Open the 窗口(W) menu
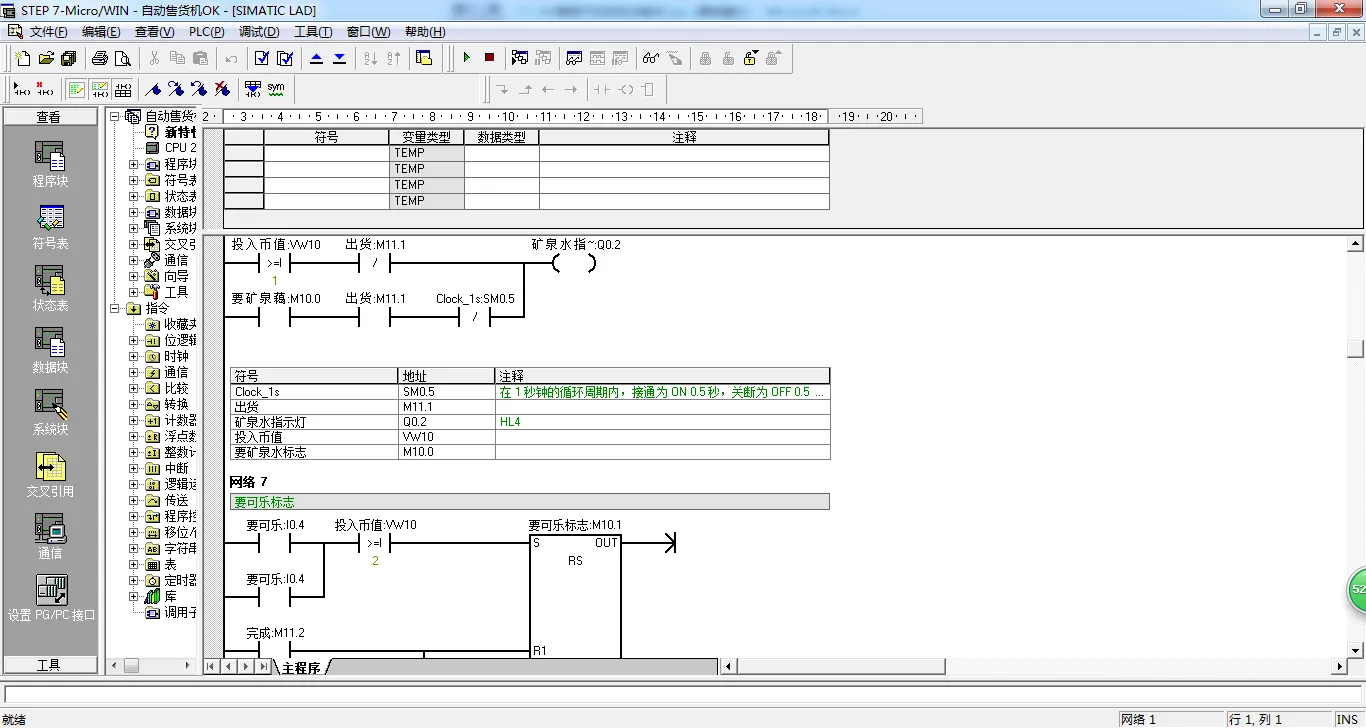The image size is (1366, 728). pyautogui.click(x=368, y=32)
